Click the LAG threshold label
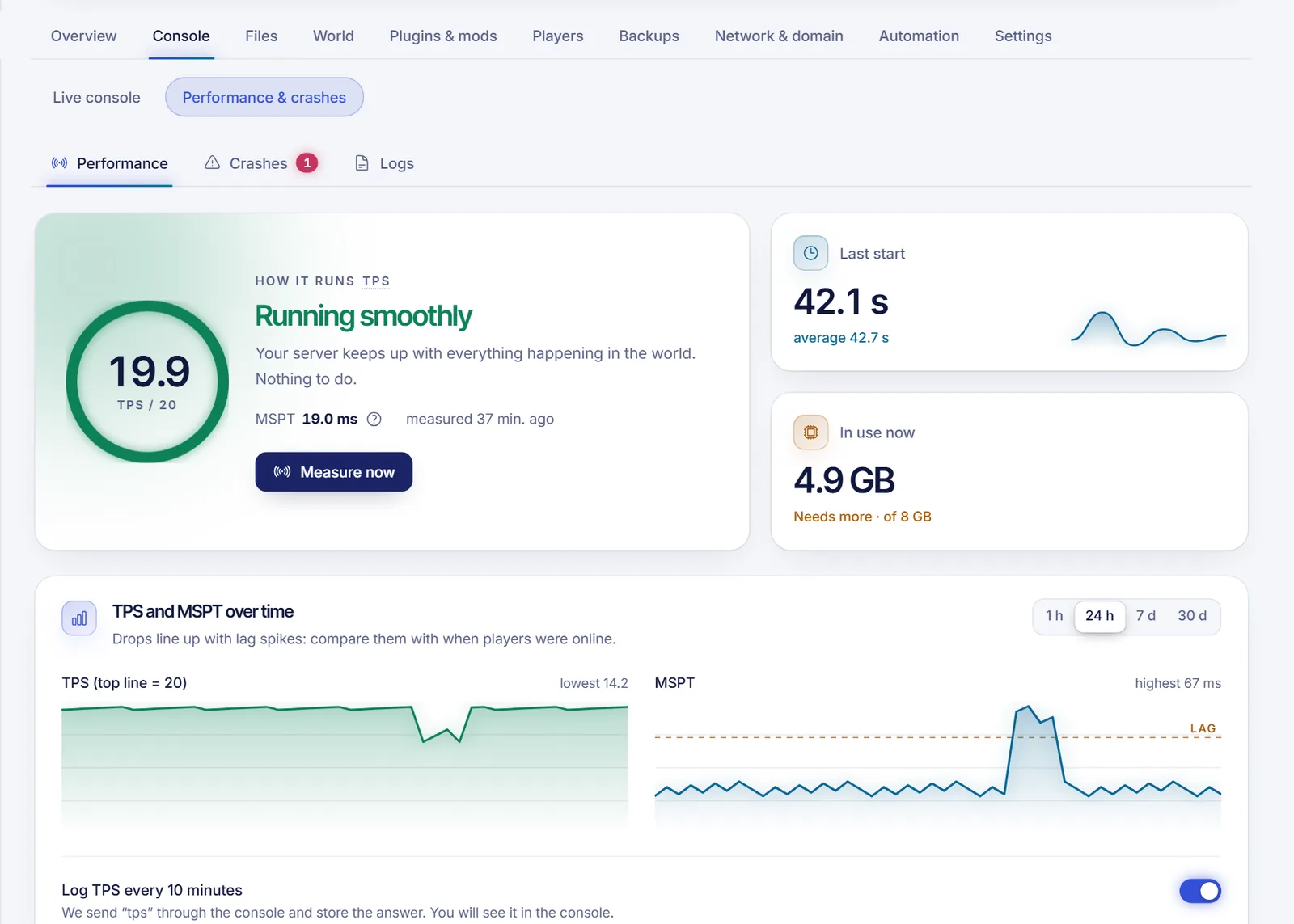The width and height of the screenshot is (1294, 924). click(x=1203, y=728)
